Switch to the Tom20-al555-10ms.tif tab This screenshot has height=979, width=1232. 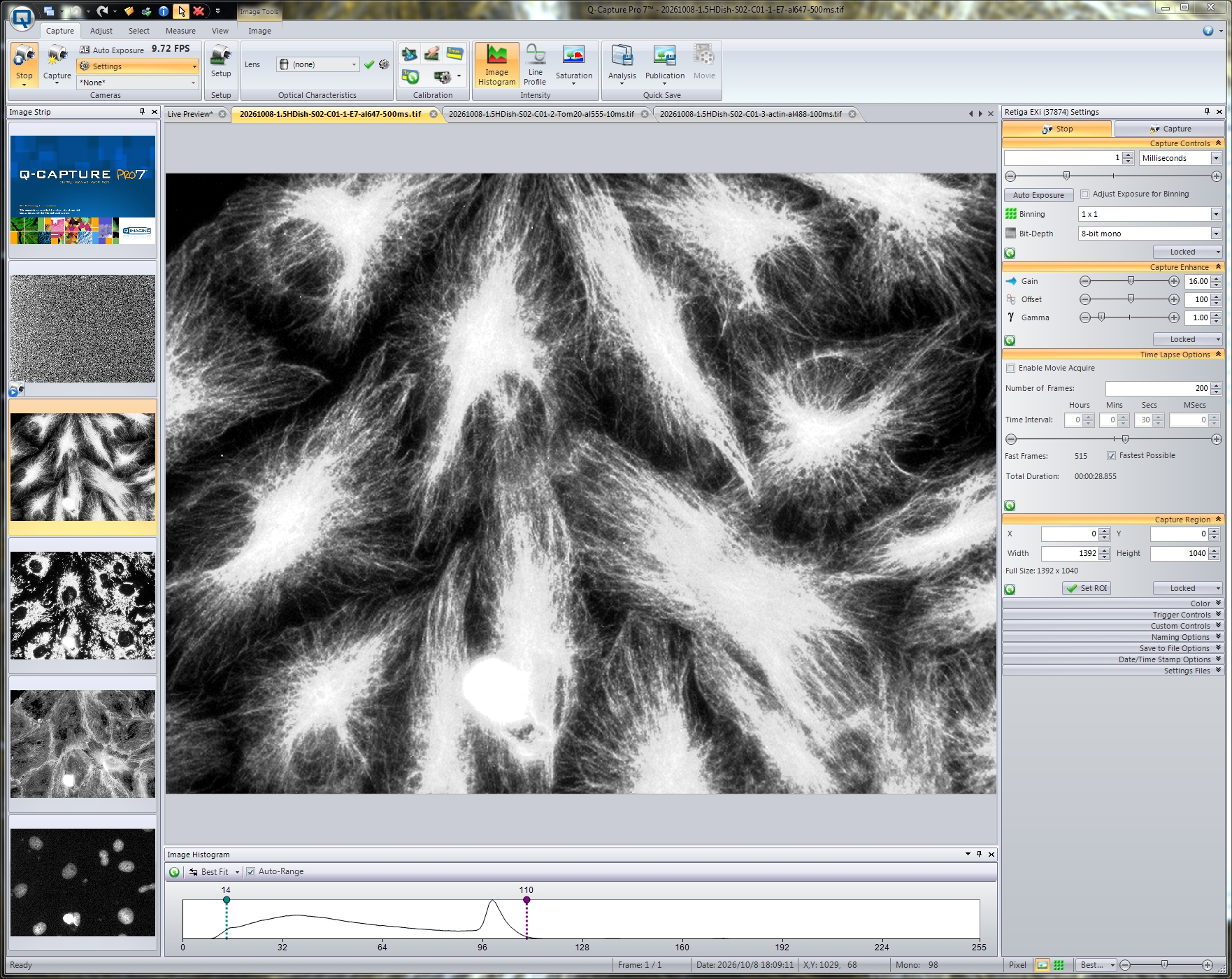click(541, 114)
